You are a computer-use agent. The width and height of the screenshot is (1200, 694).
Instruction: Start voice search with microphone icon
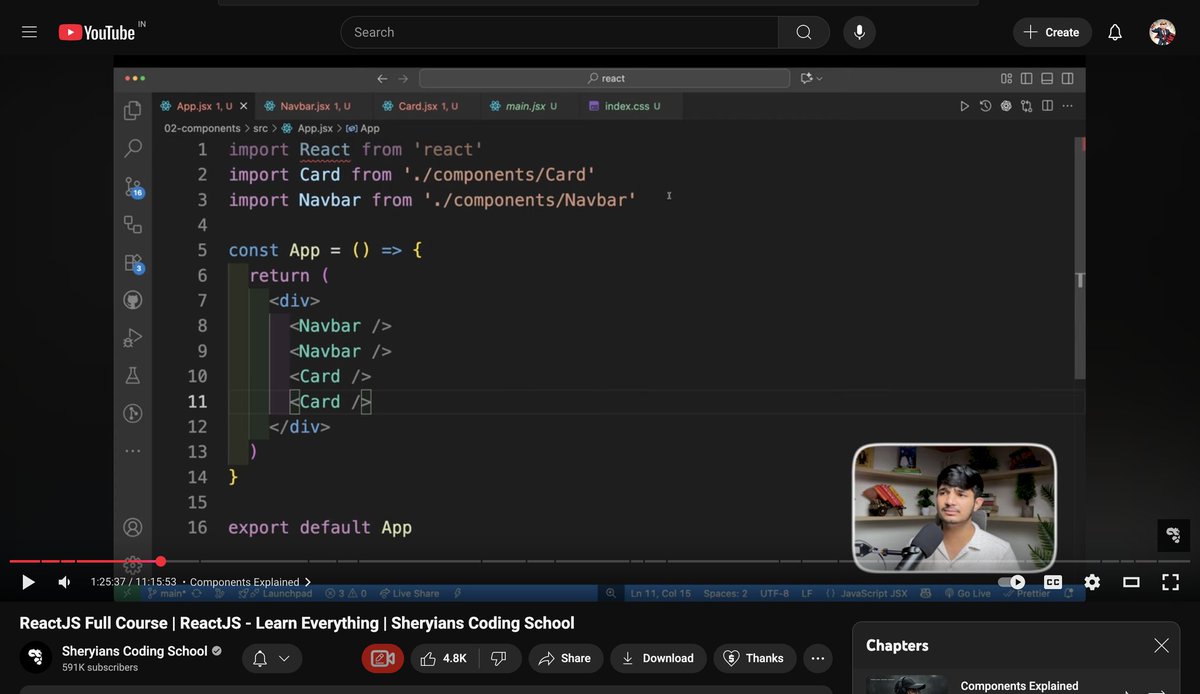point(859,32)
